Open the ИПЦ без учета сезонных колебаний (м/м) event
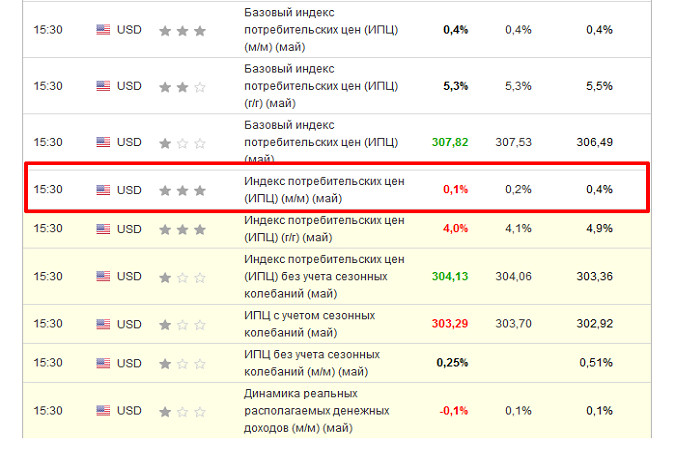 312,362
